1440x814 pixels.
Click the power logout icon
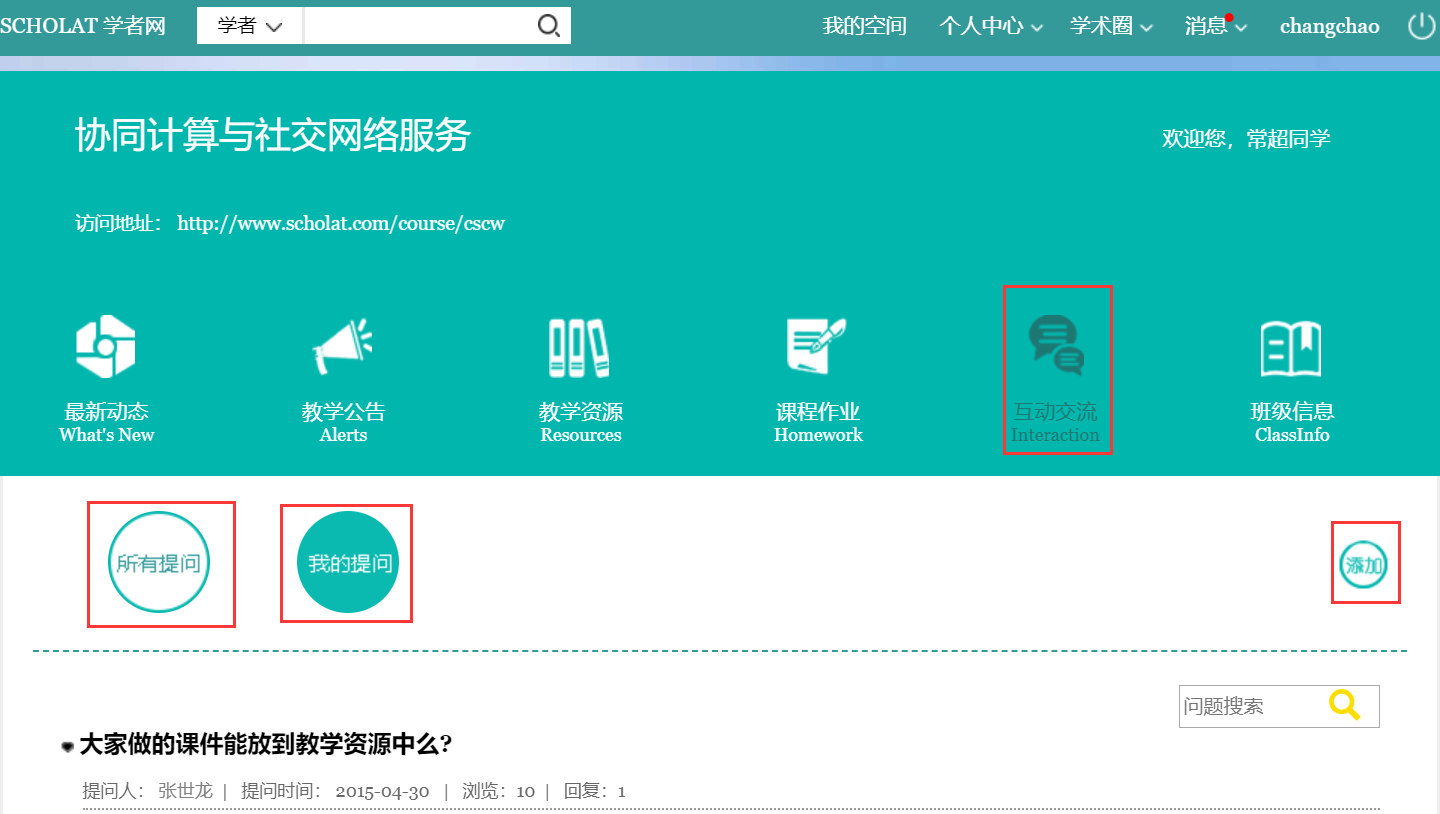(x=1421, y=26)
